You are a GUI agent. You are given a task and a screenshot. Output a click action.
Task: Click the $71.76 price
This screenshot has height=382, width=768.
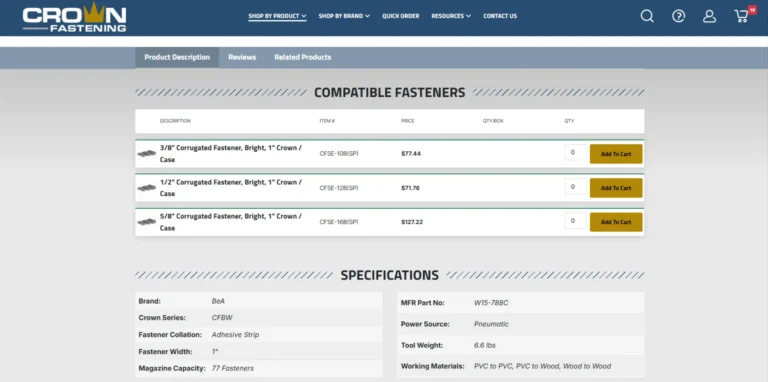point(410,188)
